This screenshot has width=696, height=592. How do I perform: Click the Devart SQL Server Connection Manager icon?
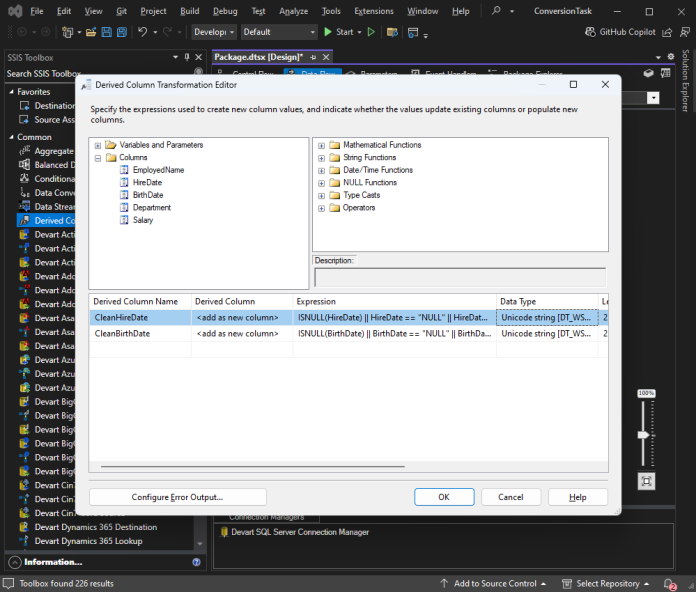(x=224, y=533)
